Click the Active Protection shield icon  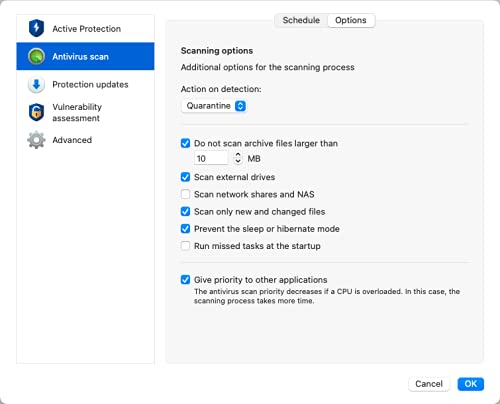36,28
